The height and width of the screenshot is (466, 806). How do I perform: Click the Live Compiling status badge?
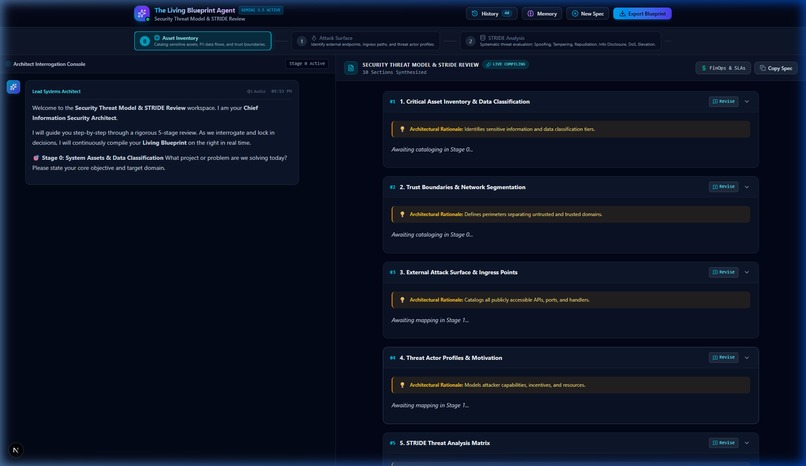(x=506, y=64)
